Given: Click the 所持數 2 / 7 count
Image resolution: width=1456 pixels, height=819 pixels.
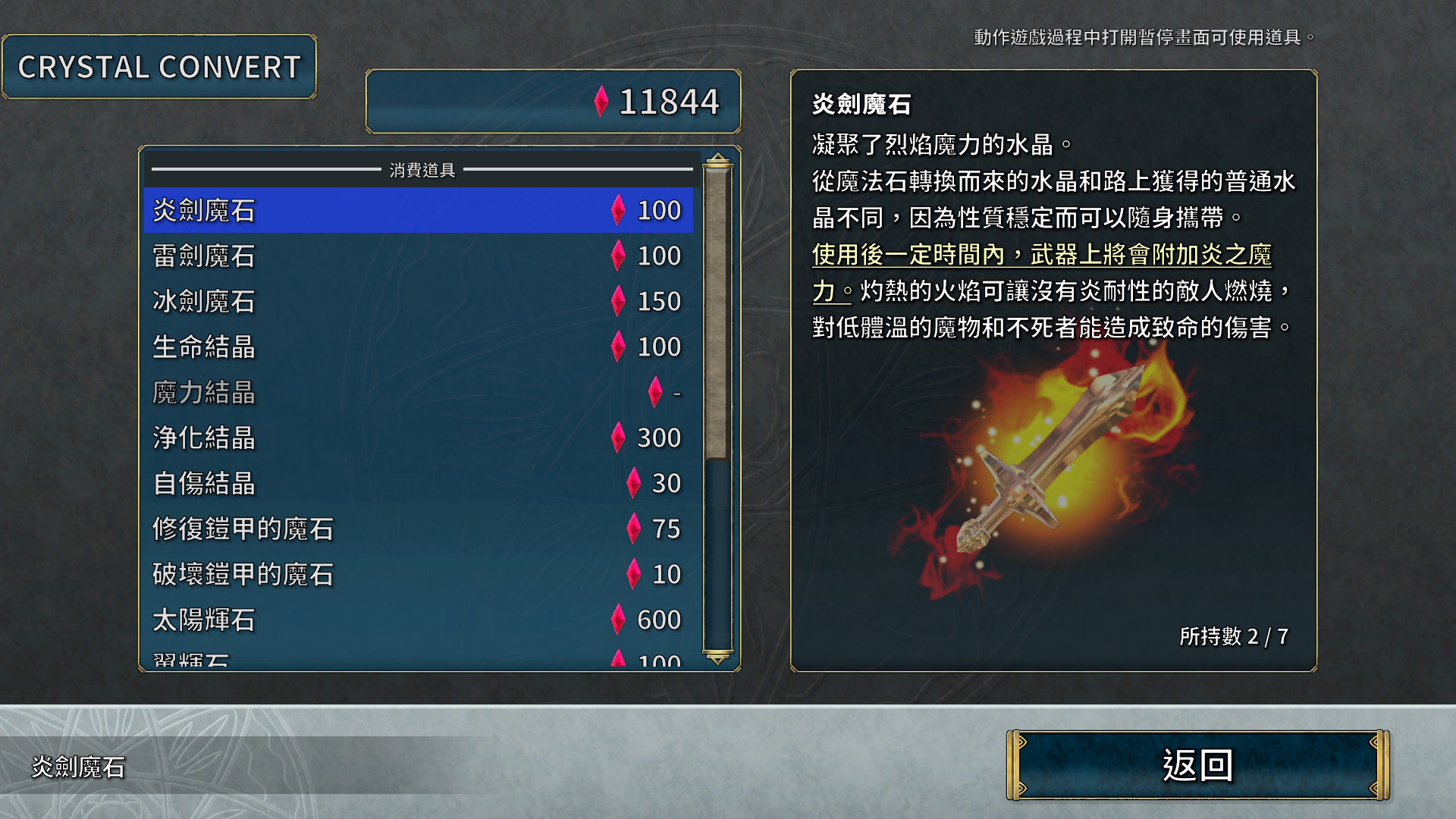Looking at the screenshot, I should [1234, 636].
